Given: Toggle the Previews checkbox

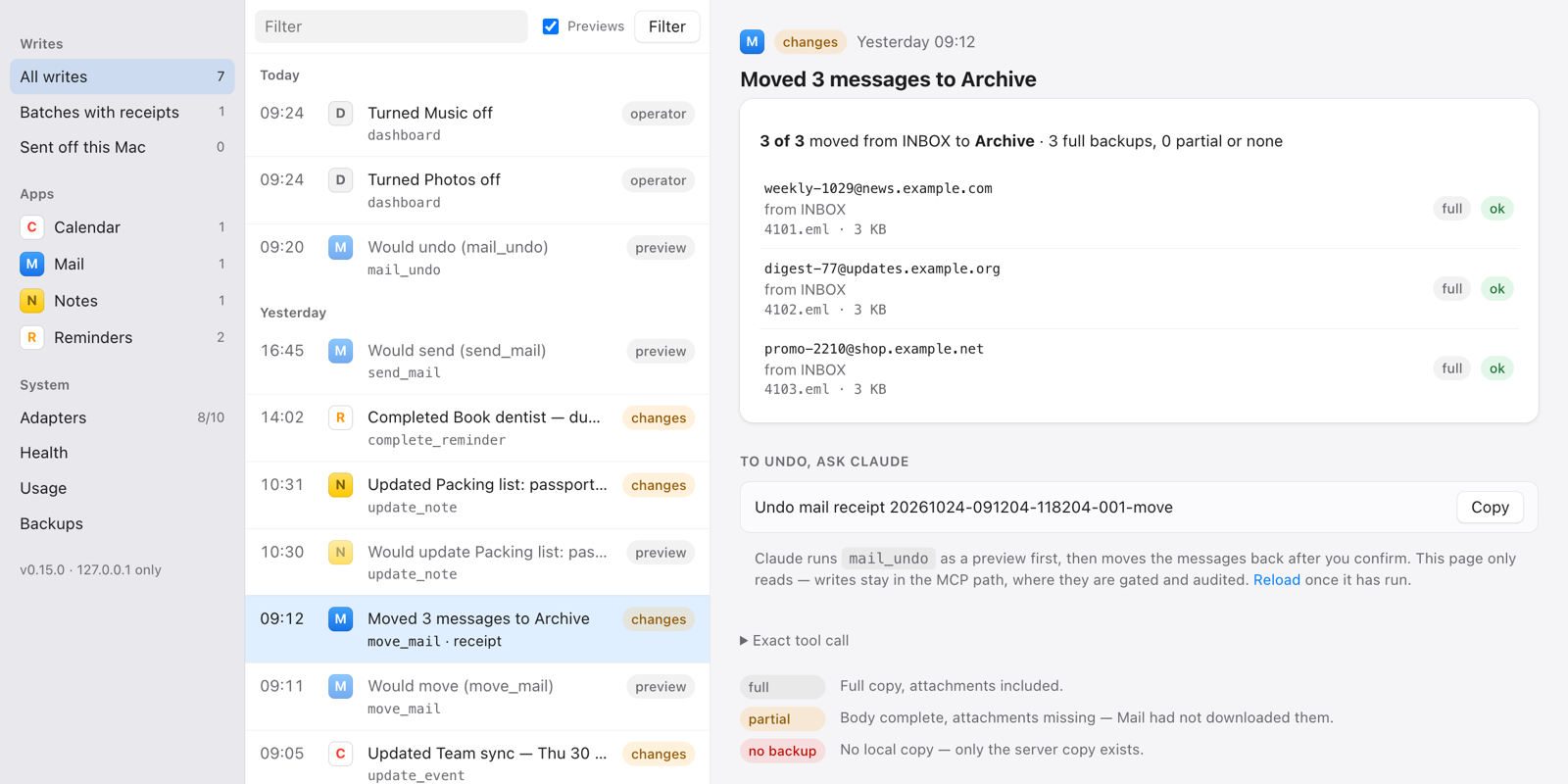Looking at the screenshot, I should pos(551,26).
